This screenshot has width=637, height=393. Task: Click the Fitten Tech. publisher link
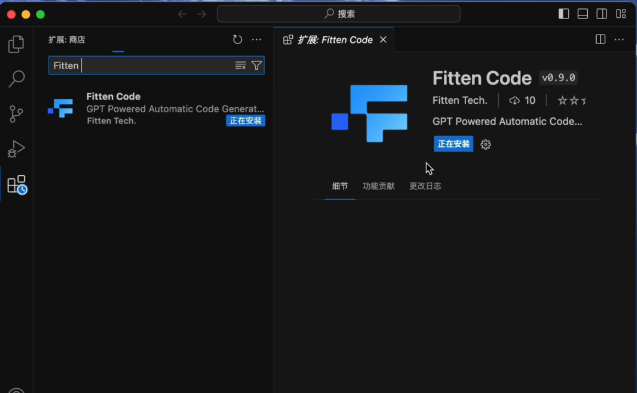459,100
